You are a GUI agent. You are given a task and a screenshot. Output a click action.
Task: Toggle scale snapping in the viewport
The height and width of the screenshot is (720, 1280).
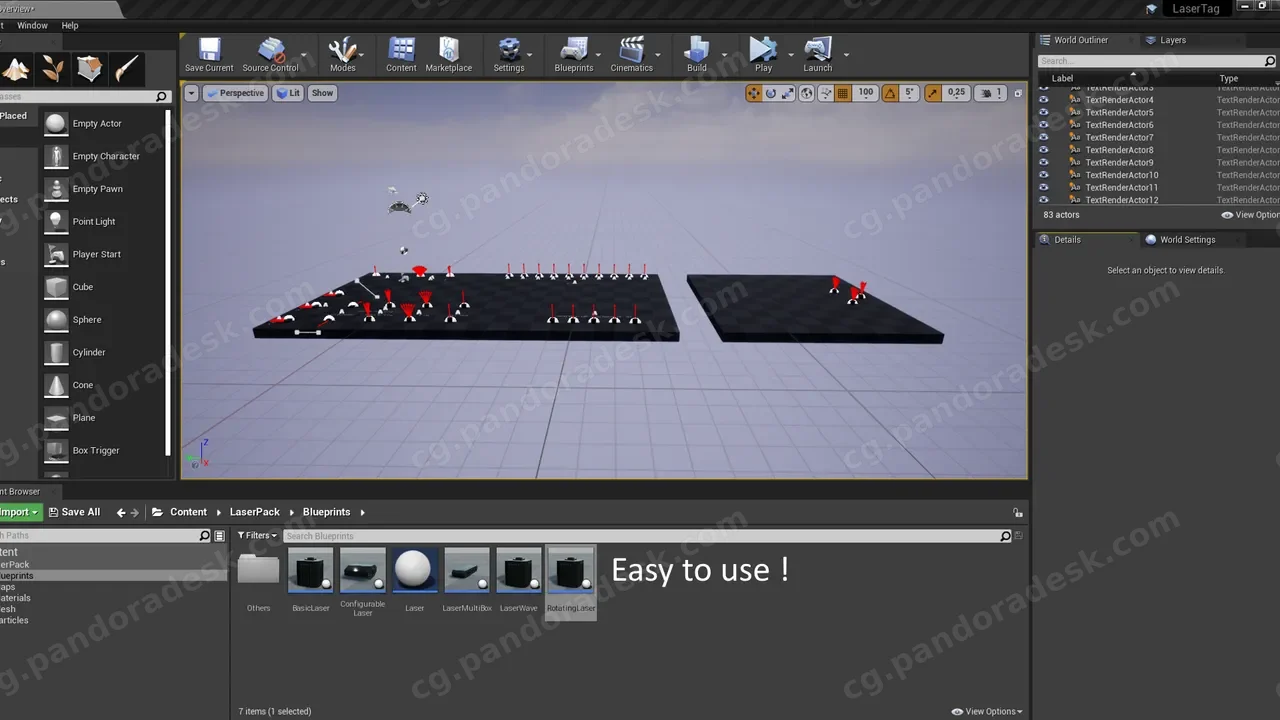933,93
